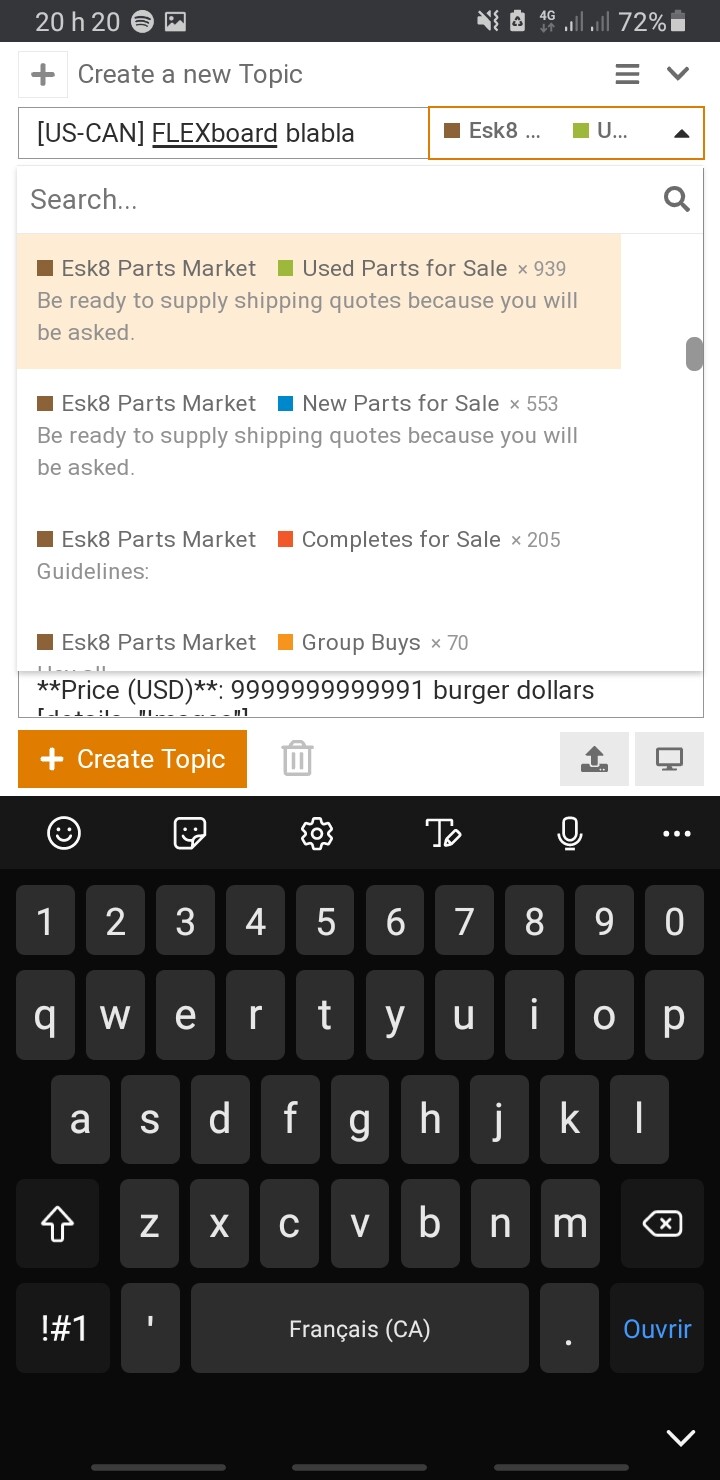Edit the topic title field with FLEXboard text

(x=223, y=133)
